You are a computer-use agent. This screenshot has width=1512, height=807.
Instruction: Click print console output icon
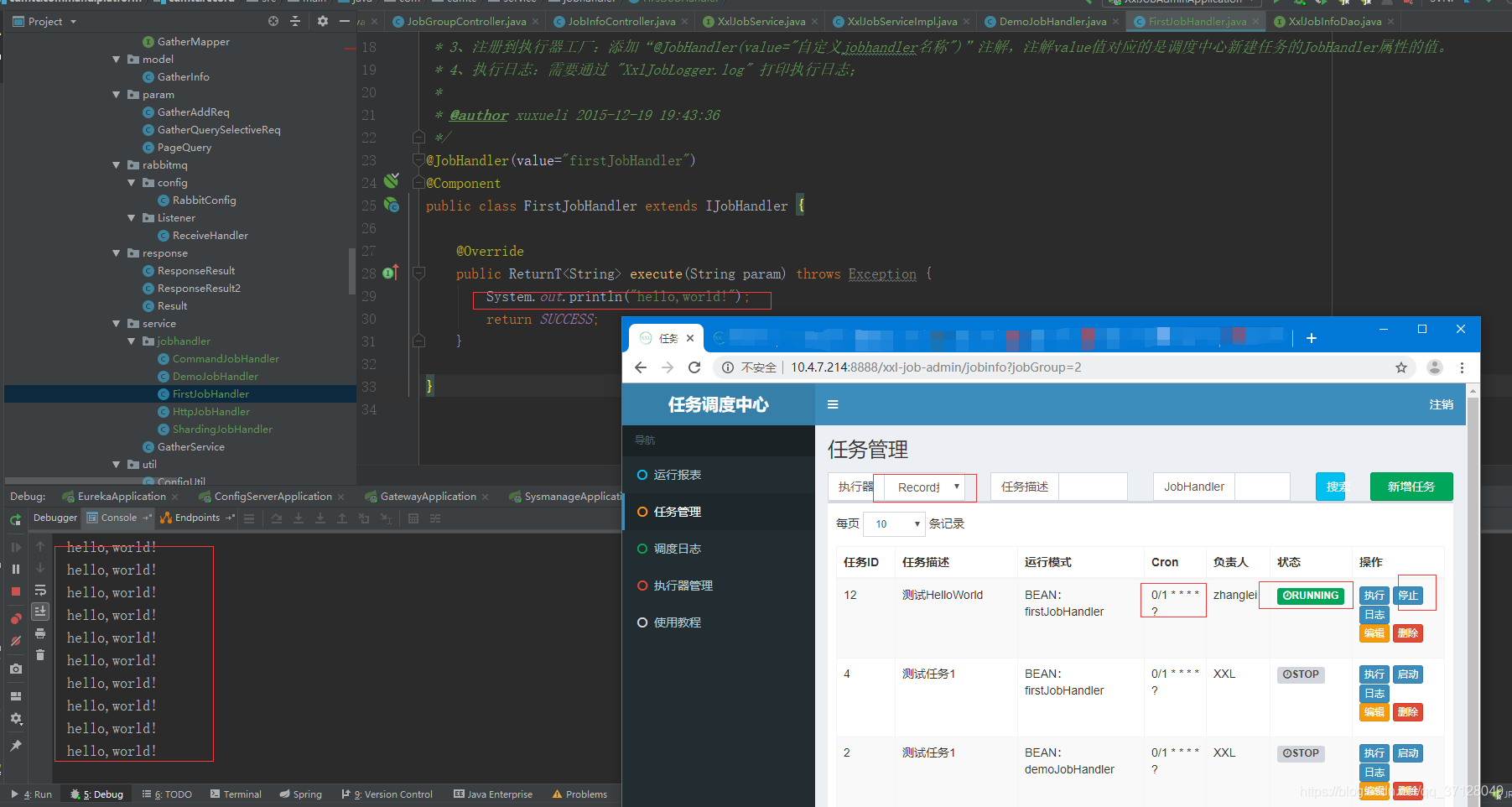40,633
